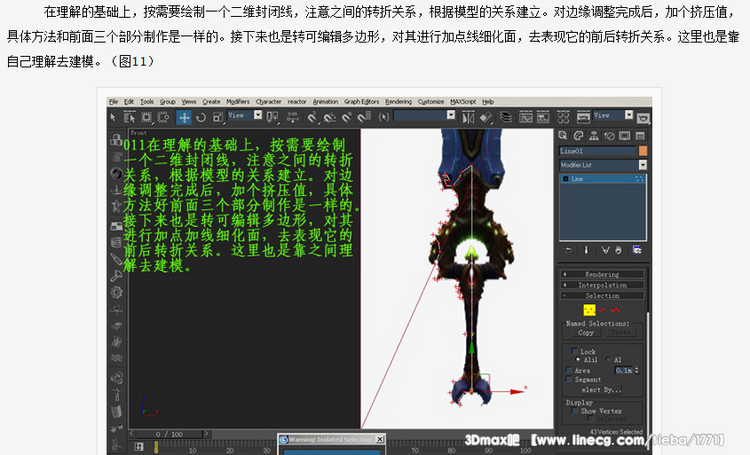Open the Modifiers menu
This screenshot has width=750, height=455.
coord(238,102)
